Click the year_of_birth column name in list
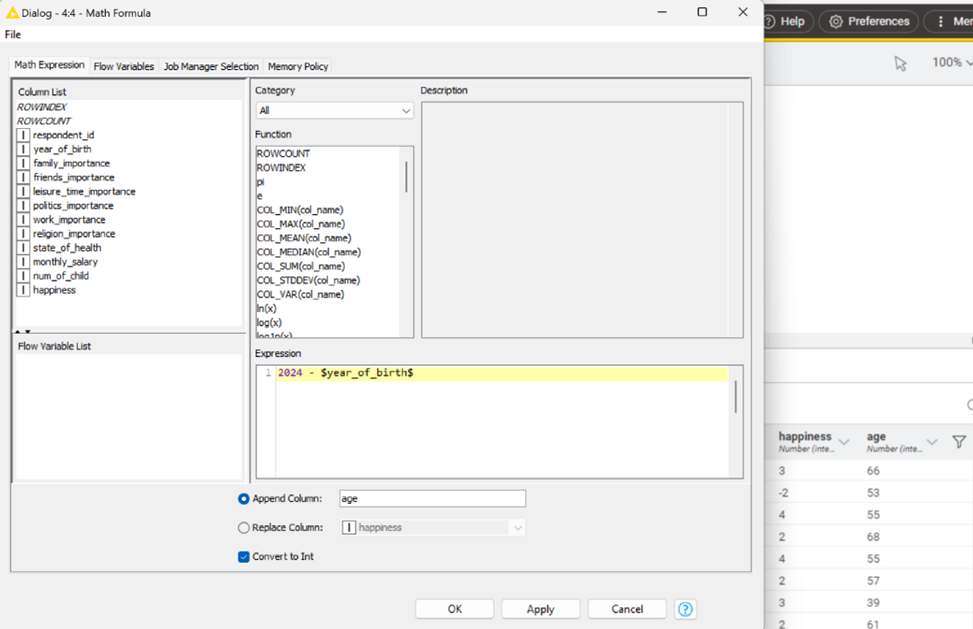The width and height of the screenshot is (973, 629). [62, 149]
